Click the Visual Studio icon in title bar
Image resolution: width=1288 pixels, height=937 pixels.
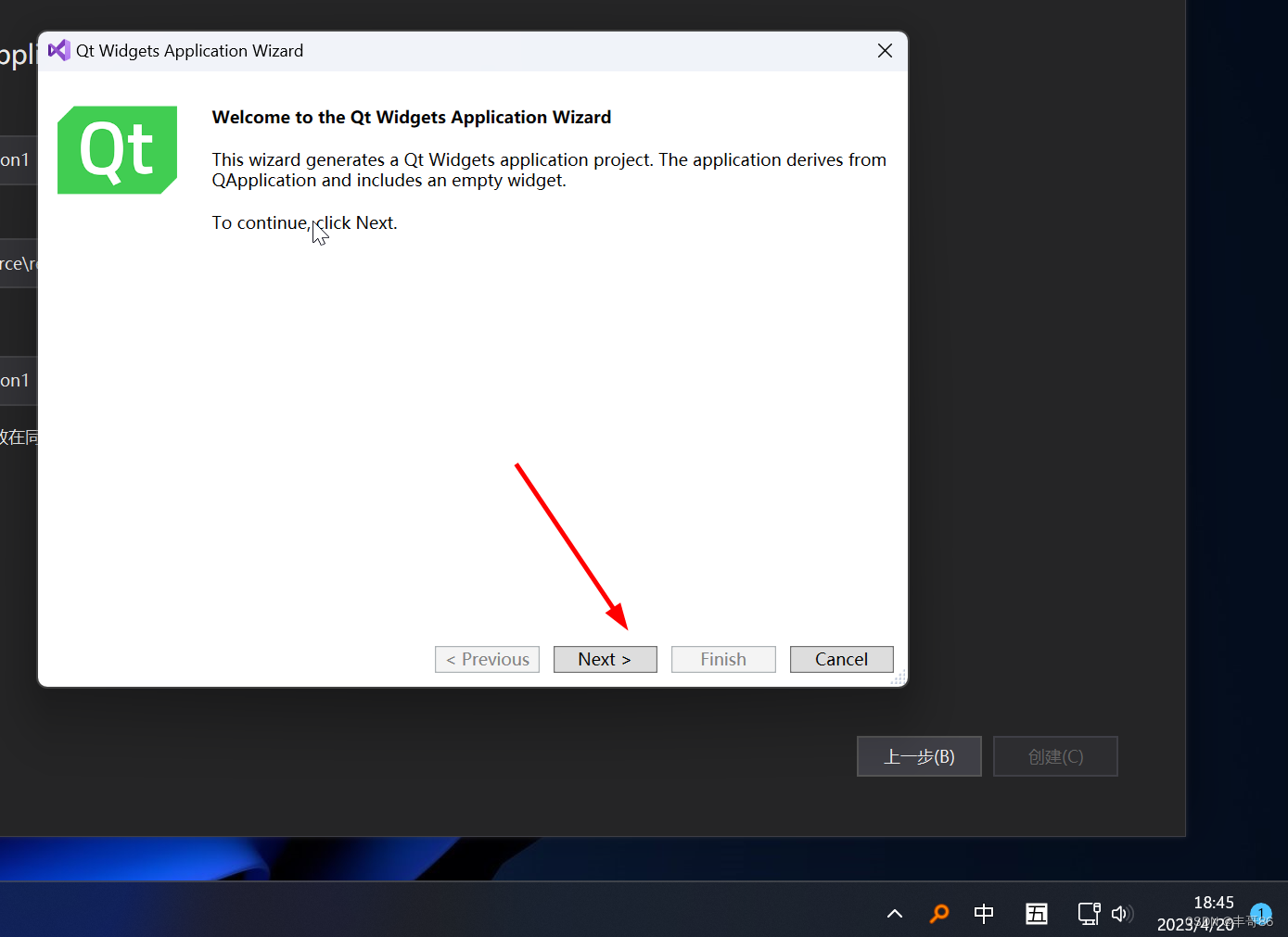59,50
